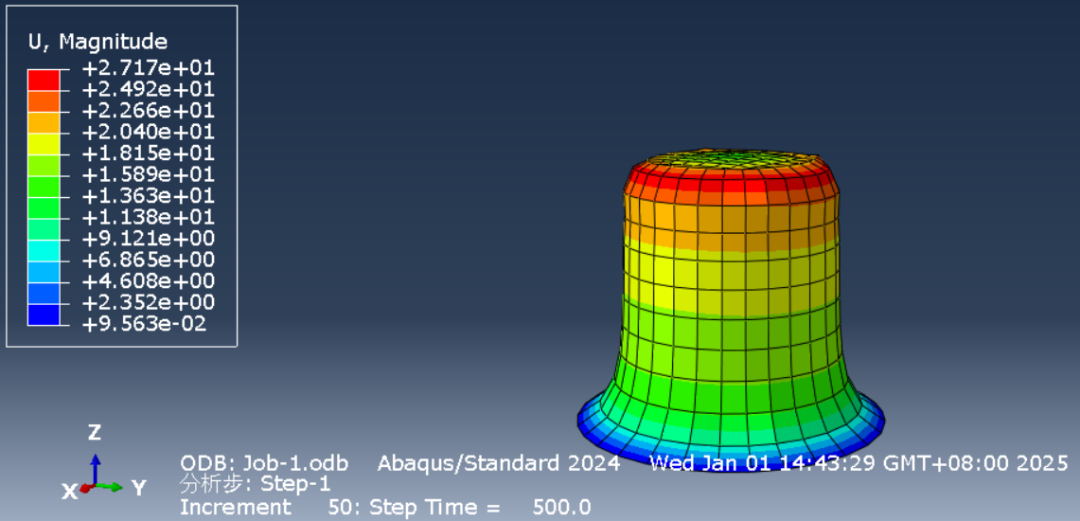Select the dark blue legend swatch
This screenshot has height=521, width=1080.
(43, 315)
